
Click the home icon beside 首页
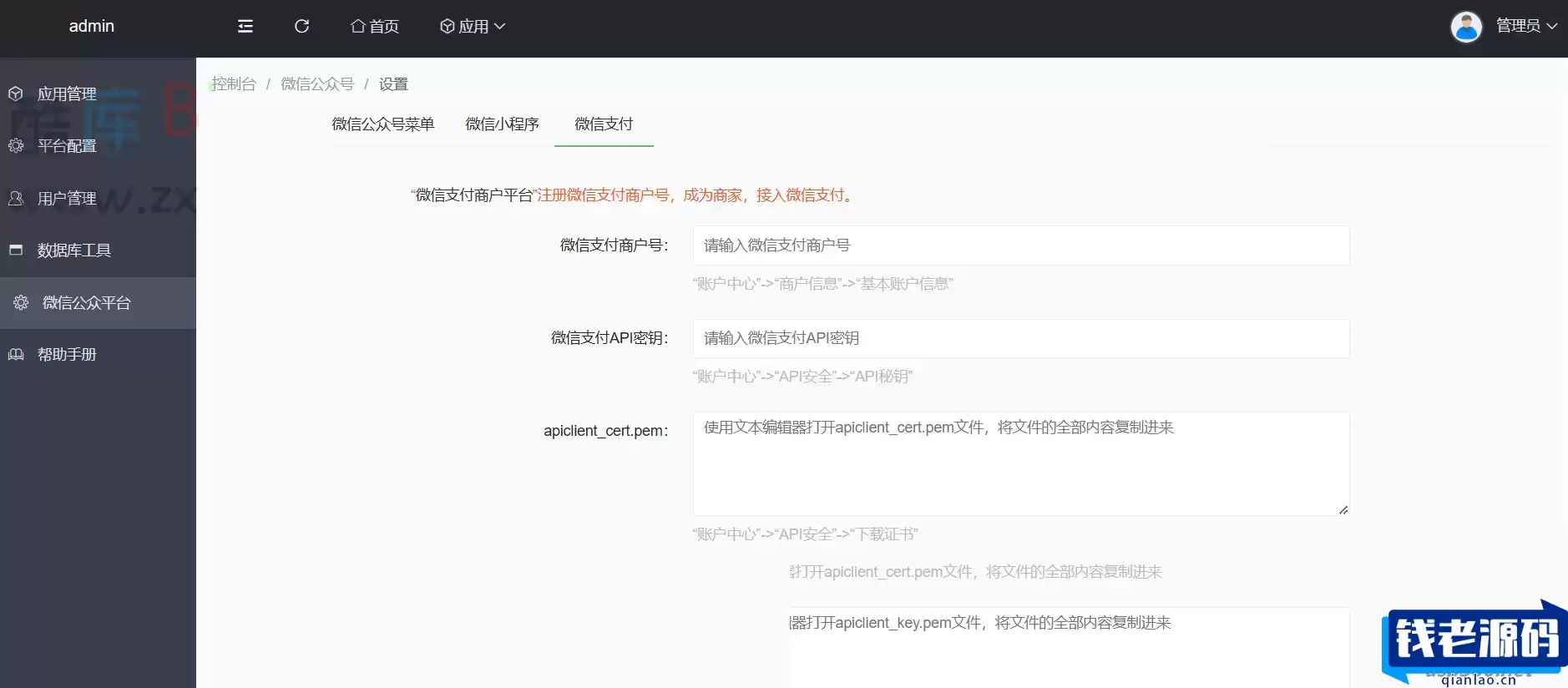[358, 26]
